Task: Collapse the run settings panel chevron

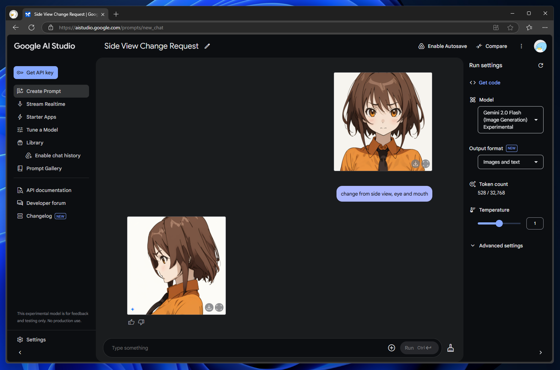Action: (540, 352)
